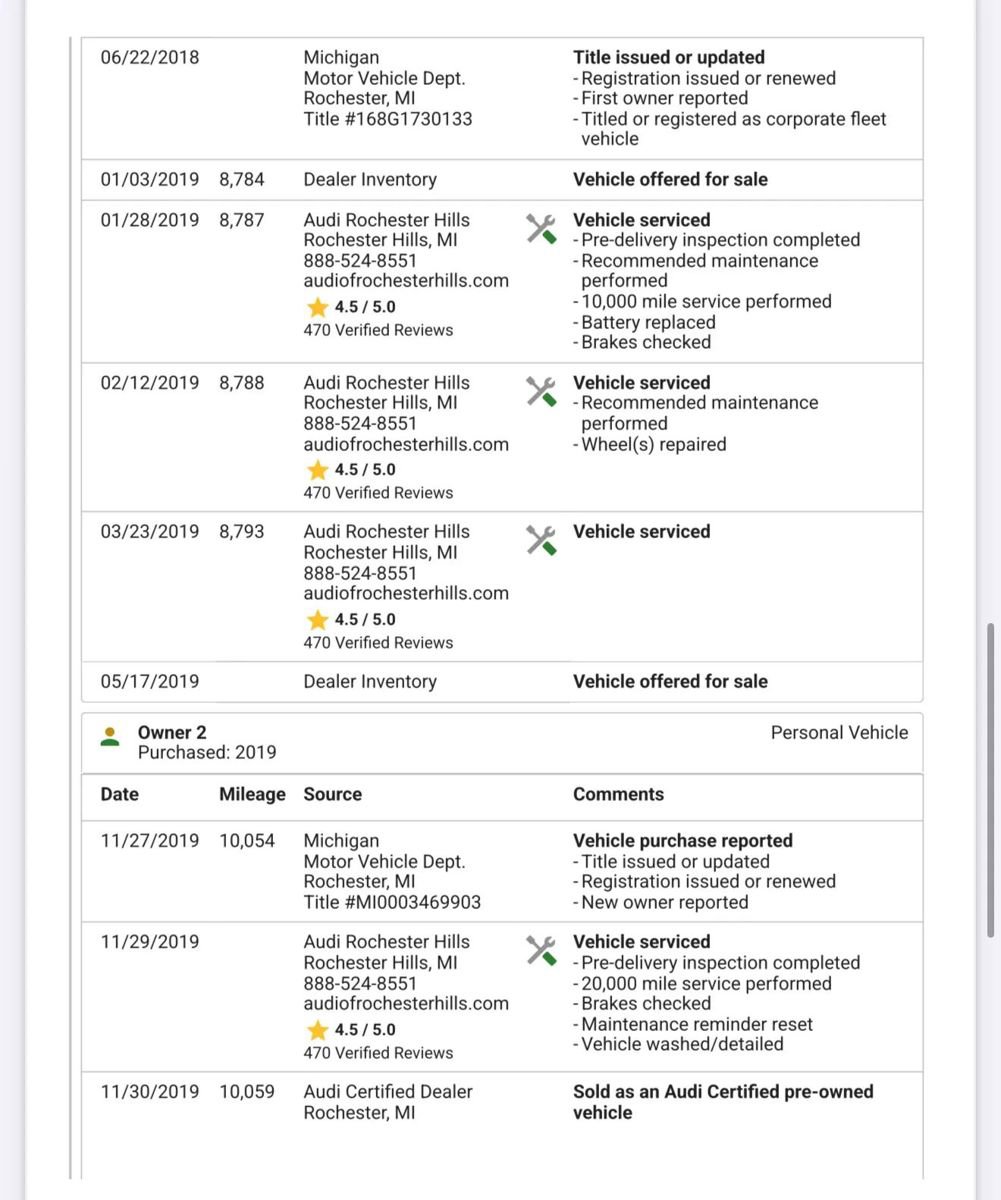Open audiofrochesterhills.com link in 03/23/2019 row

tap(406, 593)
